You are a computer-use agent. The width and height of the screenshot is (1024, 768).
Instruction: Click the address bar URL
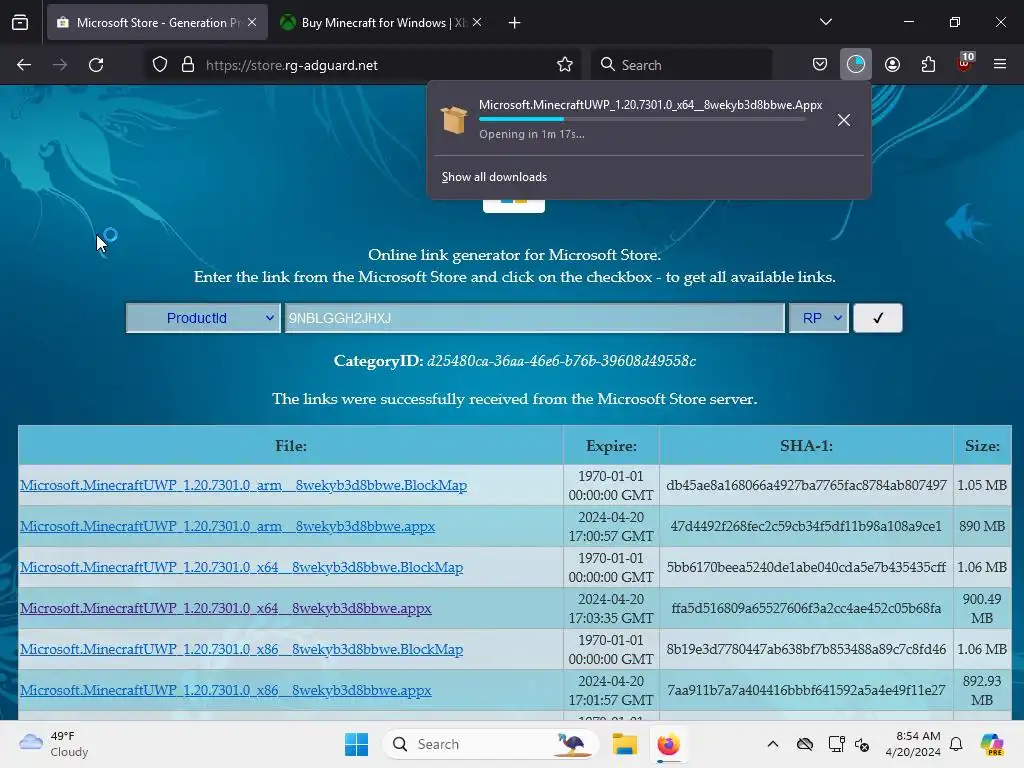coord(292,65)
